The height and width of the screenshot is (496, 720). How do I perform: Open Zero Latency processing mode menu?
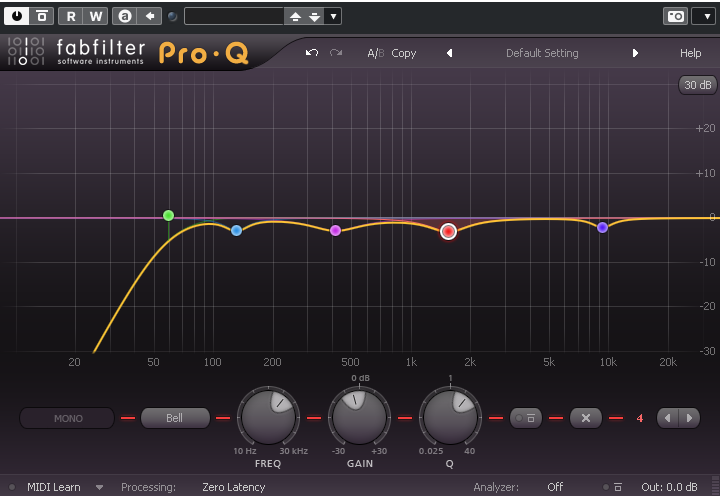point(234,487)
